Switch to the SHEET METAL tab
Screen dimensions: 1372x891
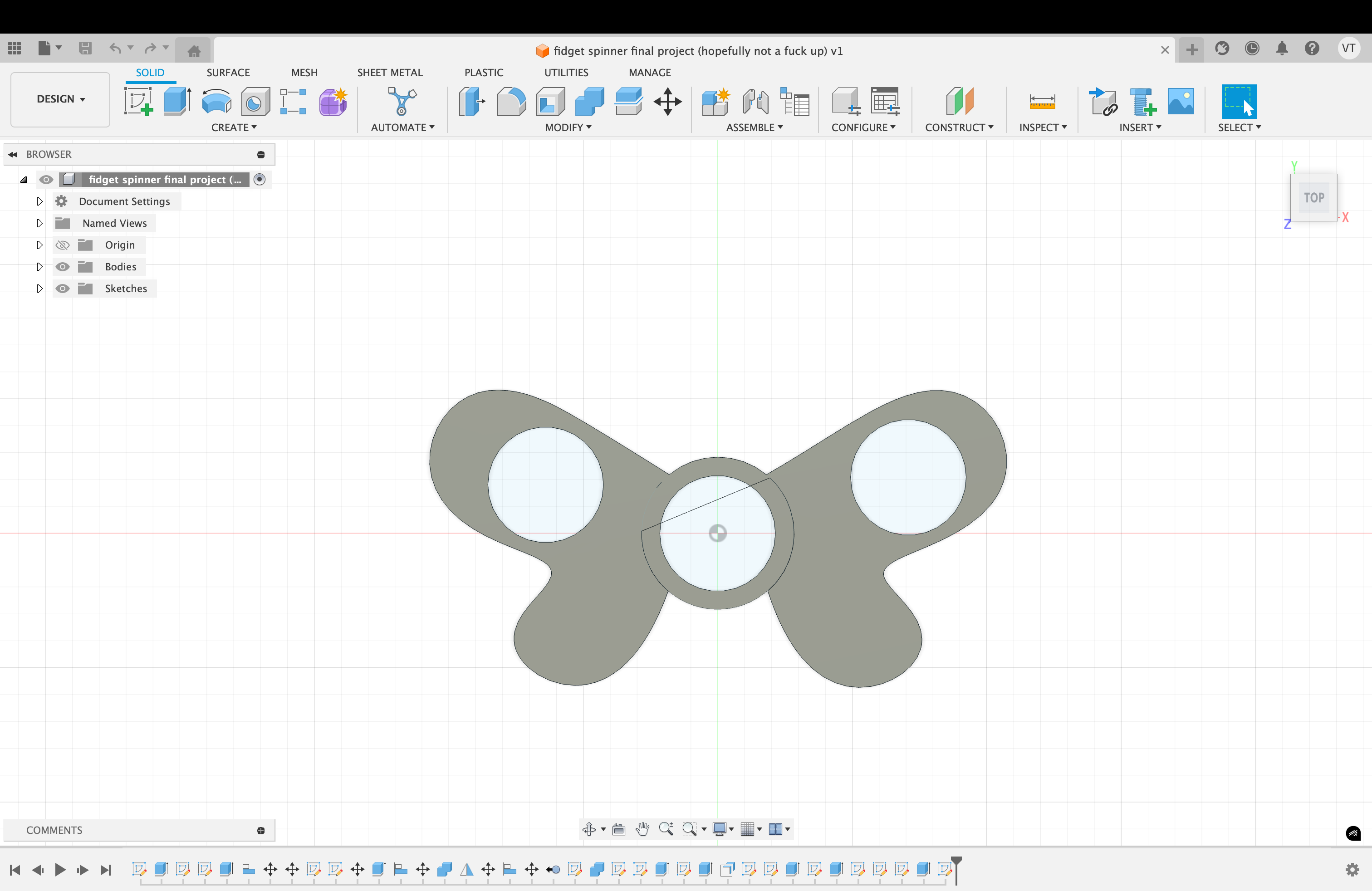(389, 73)
